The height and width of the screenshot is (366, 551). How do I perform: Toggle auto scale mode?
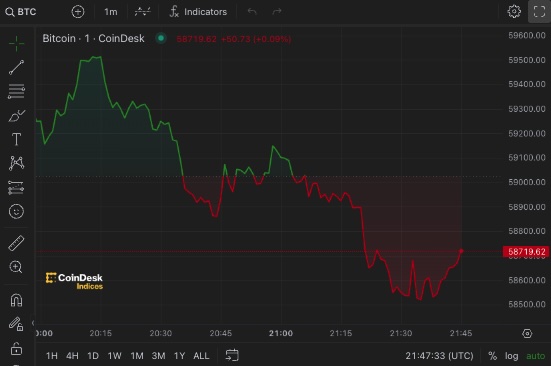536,356
